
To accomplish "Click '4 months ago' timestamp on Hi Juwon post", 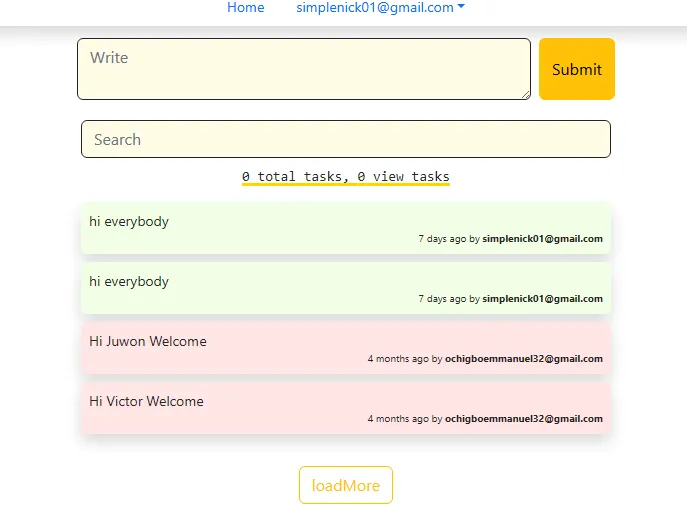I will tap(398, 359).
